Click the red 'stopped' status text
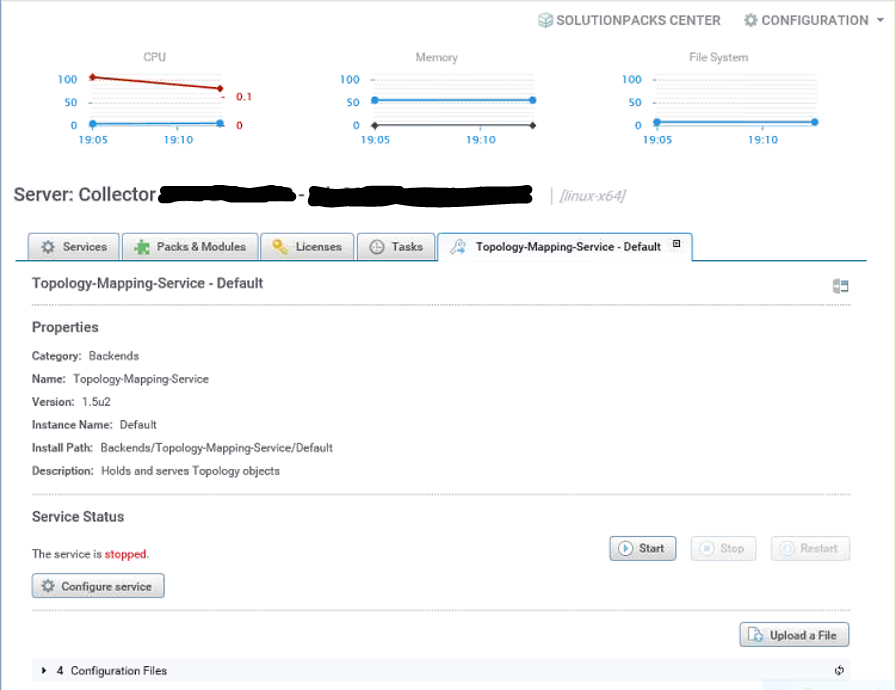The height and width of the screenshot is (690, 895). click(125, 554)
